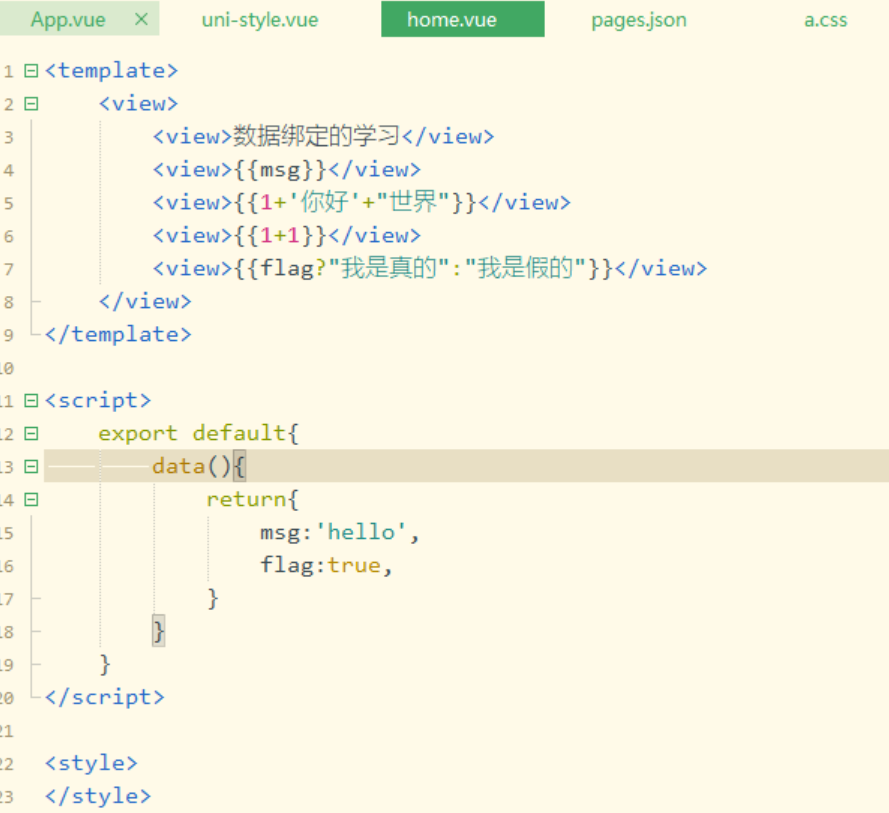This screenshot has width=889, height=813.
Task: Click the closing </view> tag on line 8
Action: click(x=145, y=301)
